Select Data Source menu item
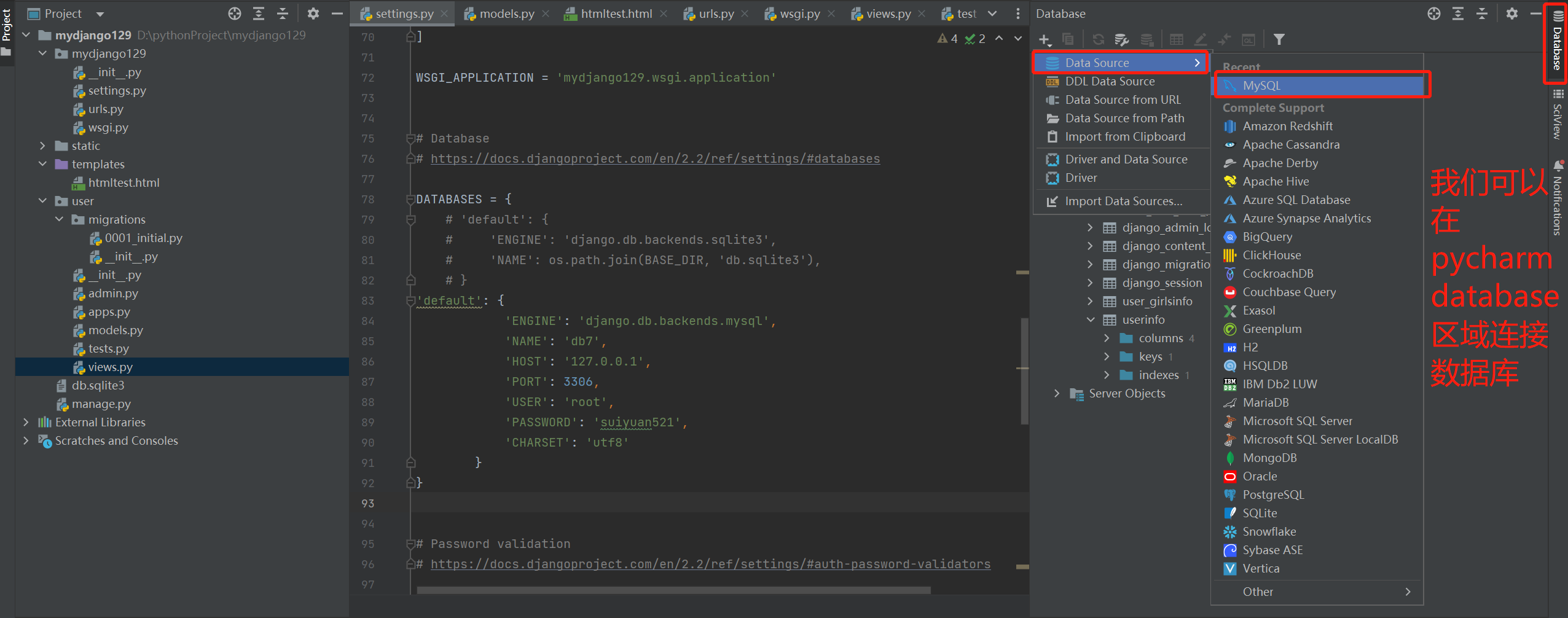The image size is (1568, 618). (x=1123, y=63)
